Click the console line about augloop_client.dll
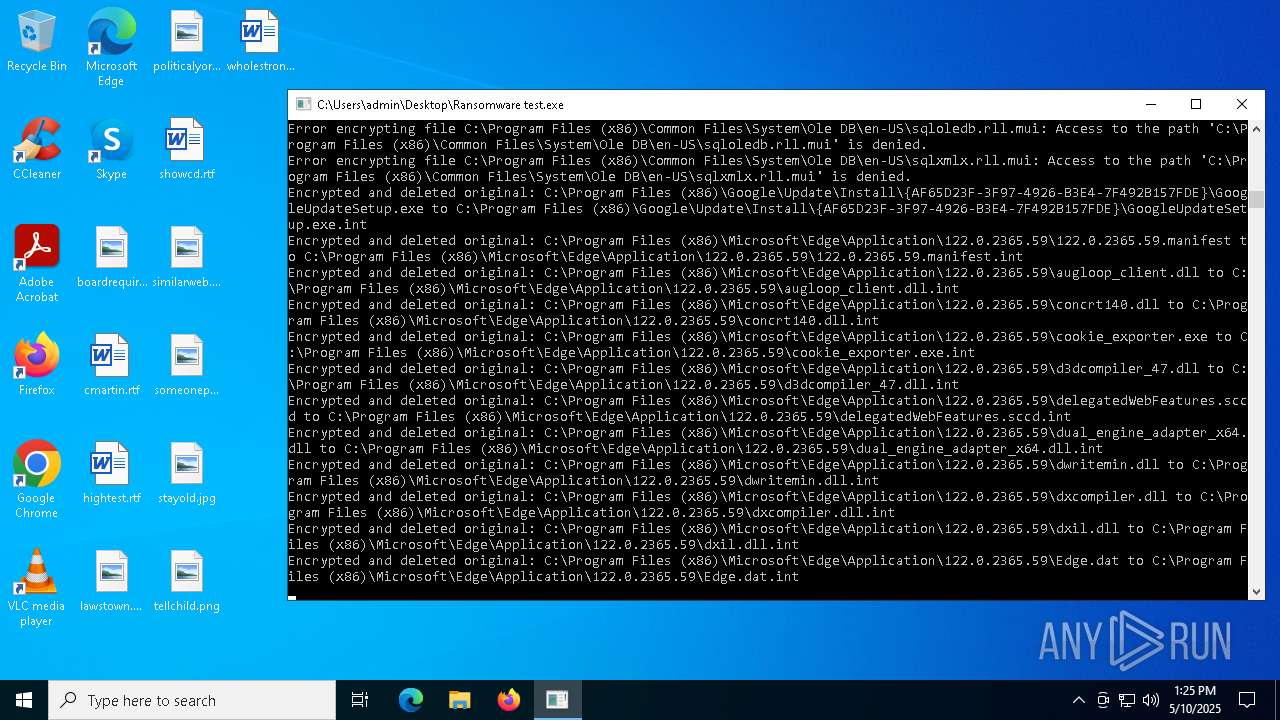 pyautogui.click(x=768, y=281)
